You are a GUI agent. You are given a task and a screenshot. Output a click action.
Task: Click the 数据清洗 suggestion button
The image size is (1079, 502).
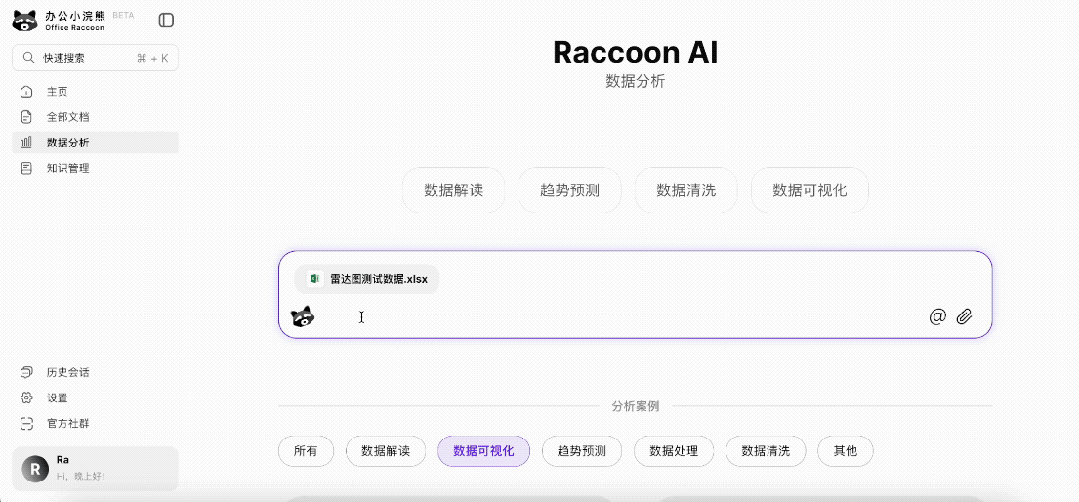click(x=686, y=190)
